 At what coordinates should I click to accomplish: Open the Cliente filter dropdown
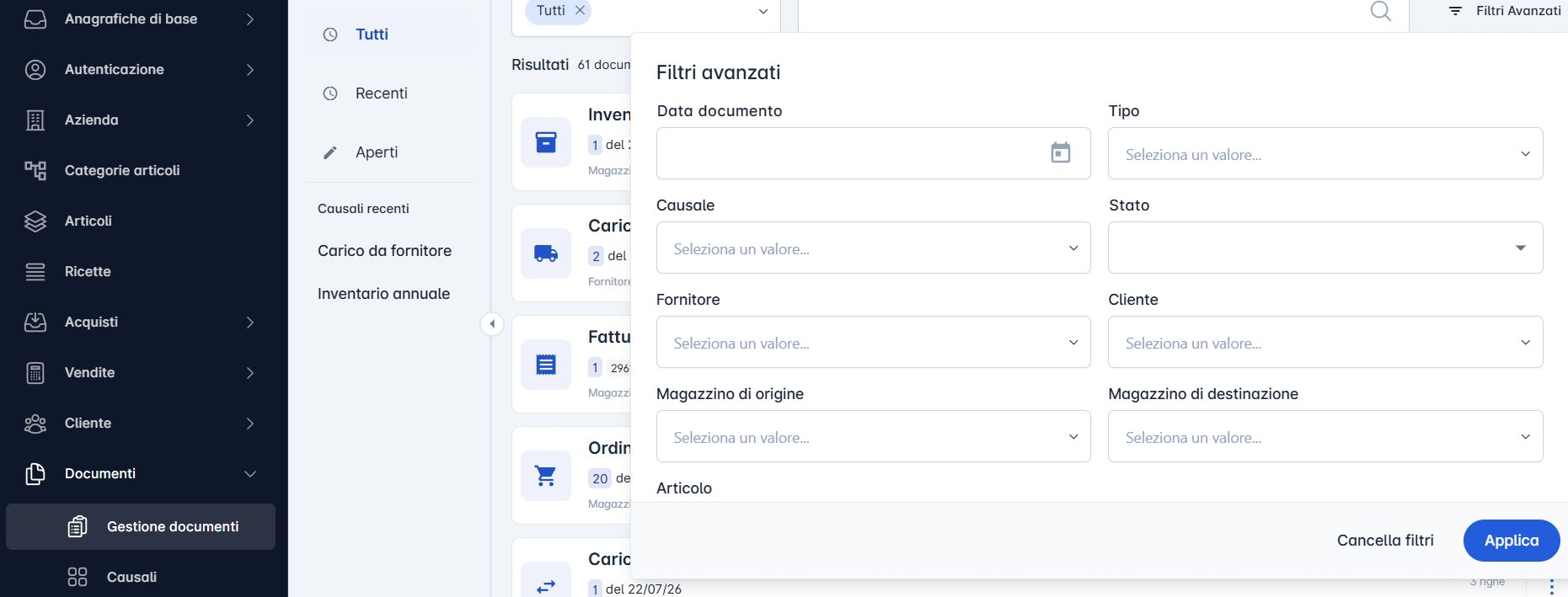(1325, 342)
